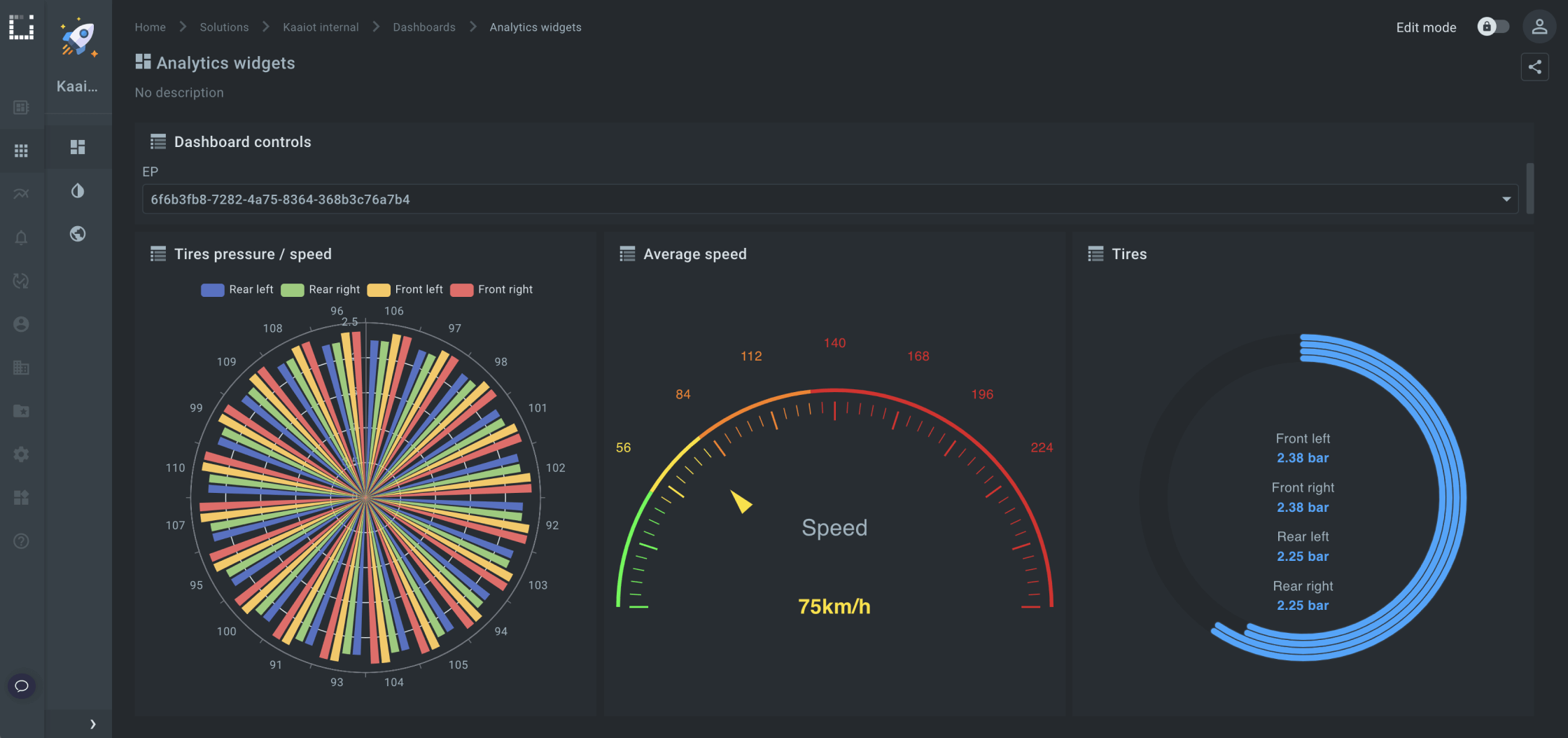Toggle Front left legend swatch
Image resolution: width=1568 pixels, height=738 pixels.
(x=379, y=290)
